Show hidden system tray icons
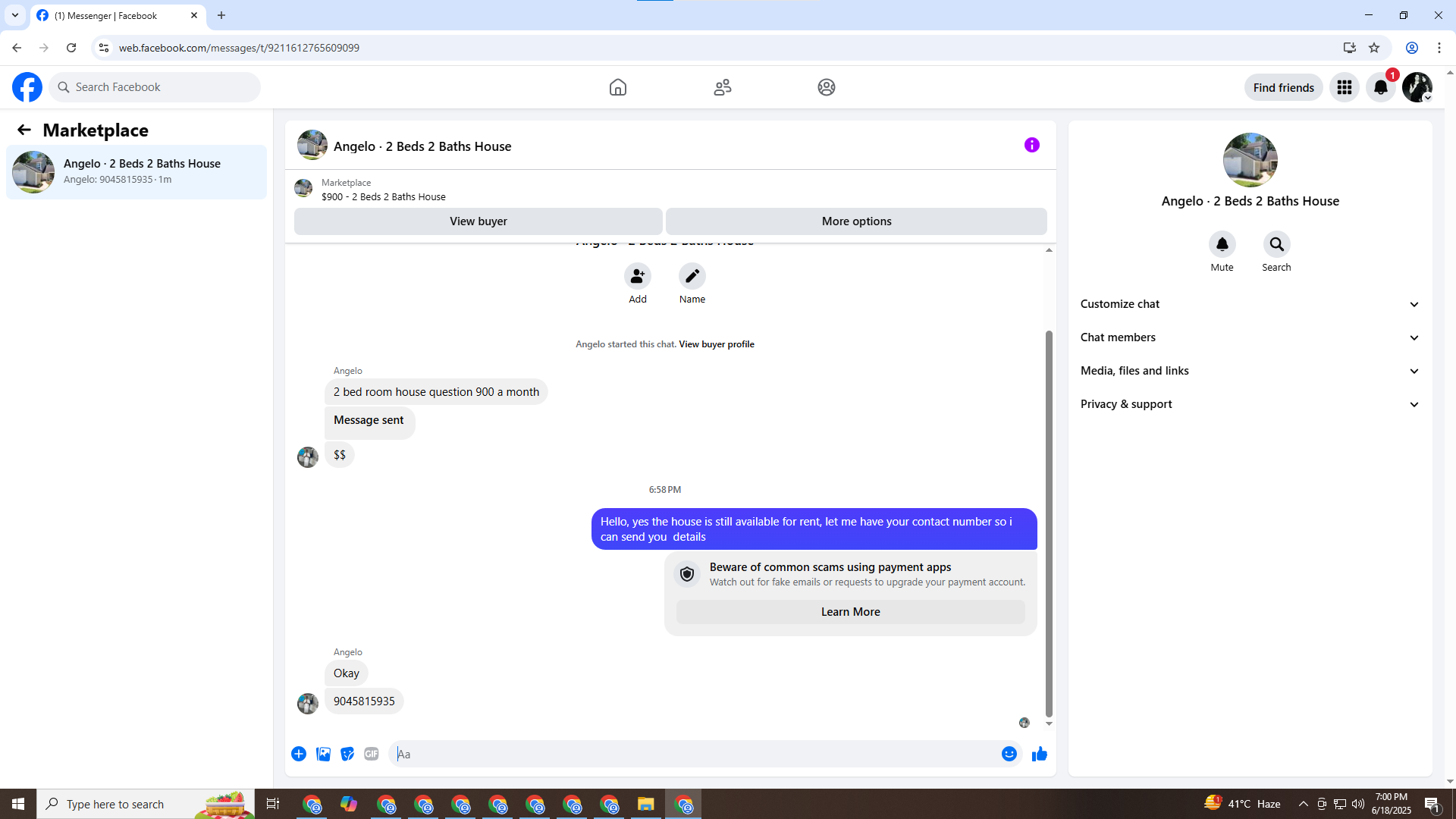This screenshot has width=1456, height=819. [1303, 804]
